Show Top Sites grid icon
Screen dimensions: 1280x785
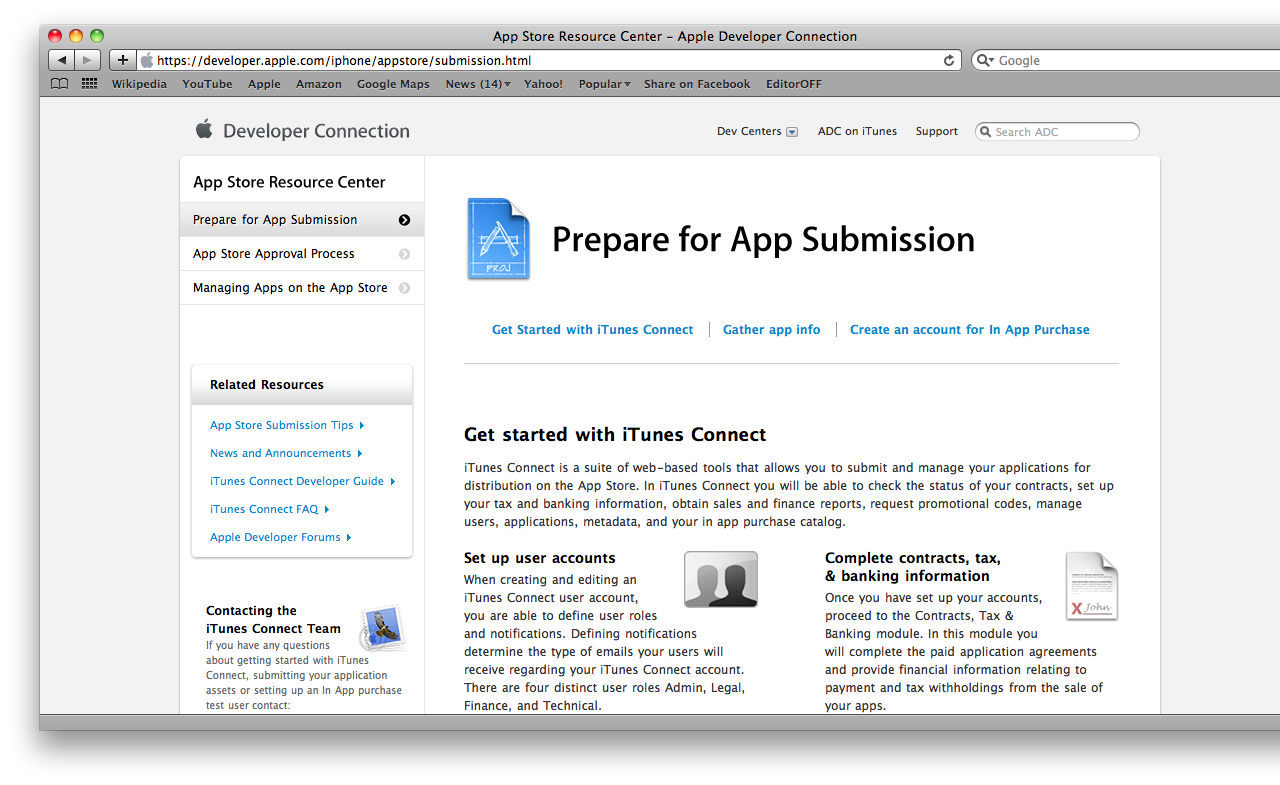pos(90,84)
